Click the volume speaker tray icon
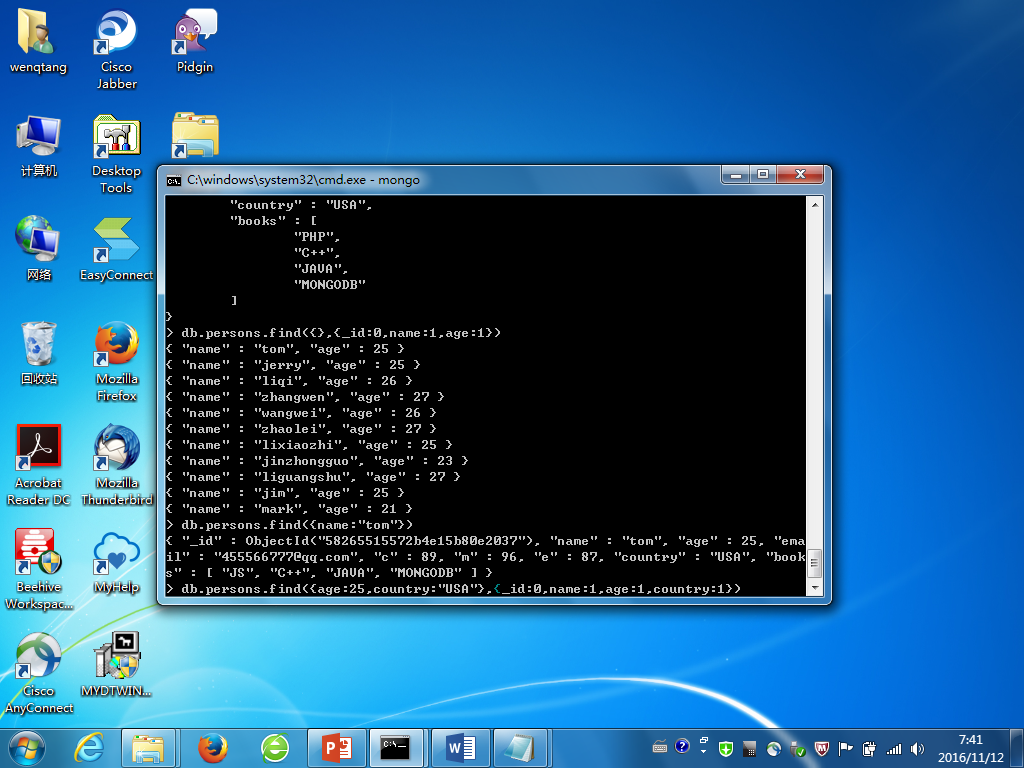Viewport: 1024px width, 768px height. (x=916, y=748)
